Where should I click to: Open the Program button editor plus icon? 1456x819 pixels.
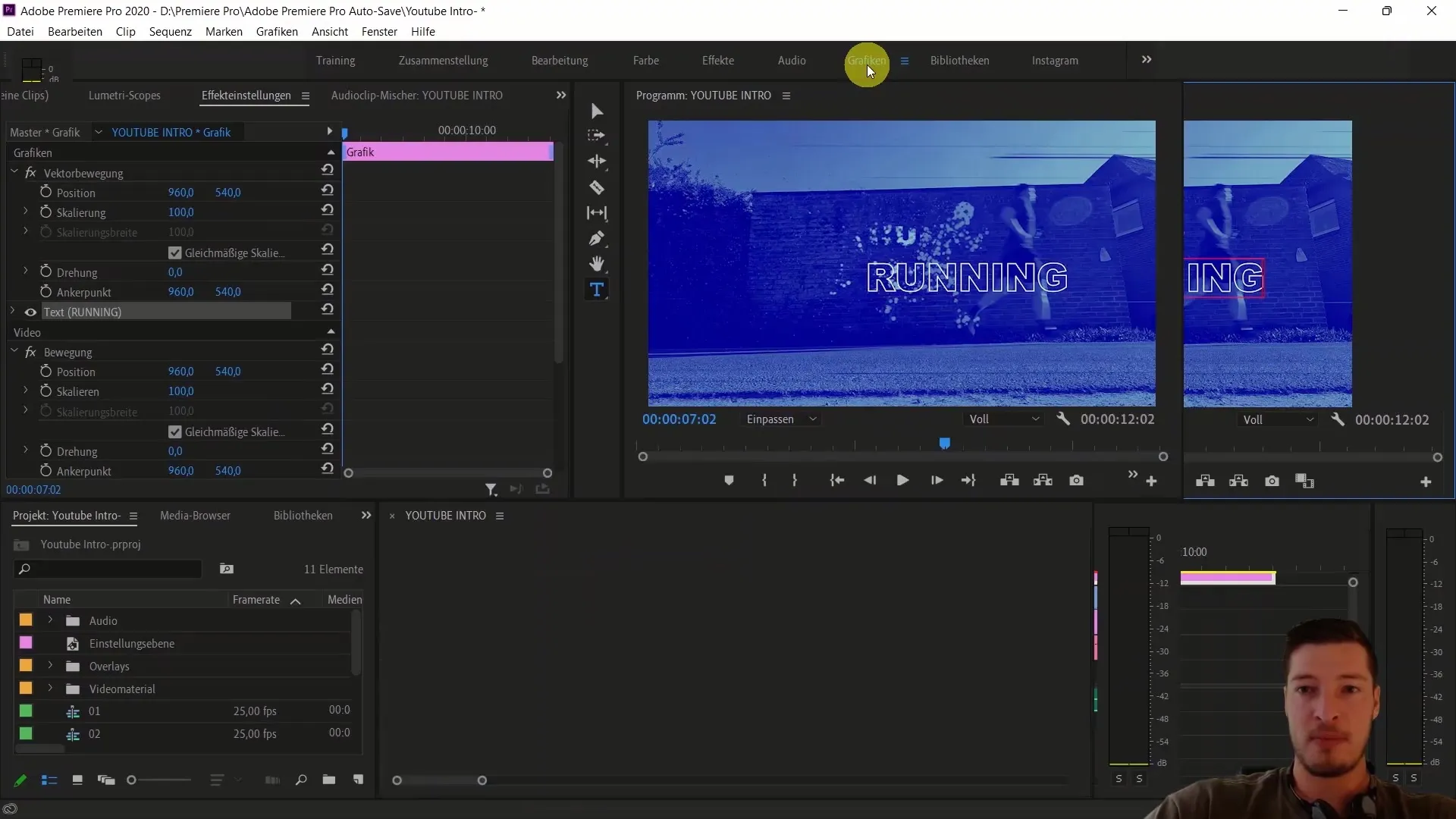(x=1151, y=482)
